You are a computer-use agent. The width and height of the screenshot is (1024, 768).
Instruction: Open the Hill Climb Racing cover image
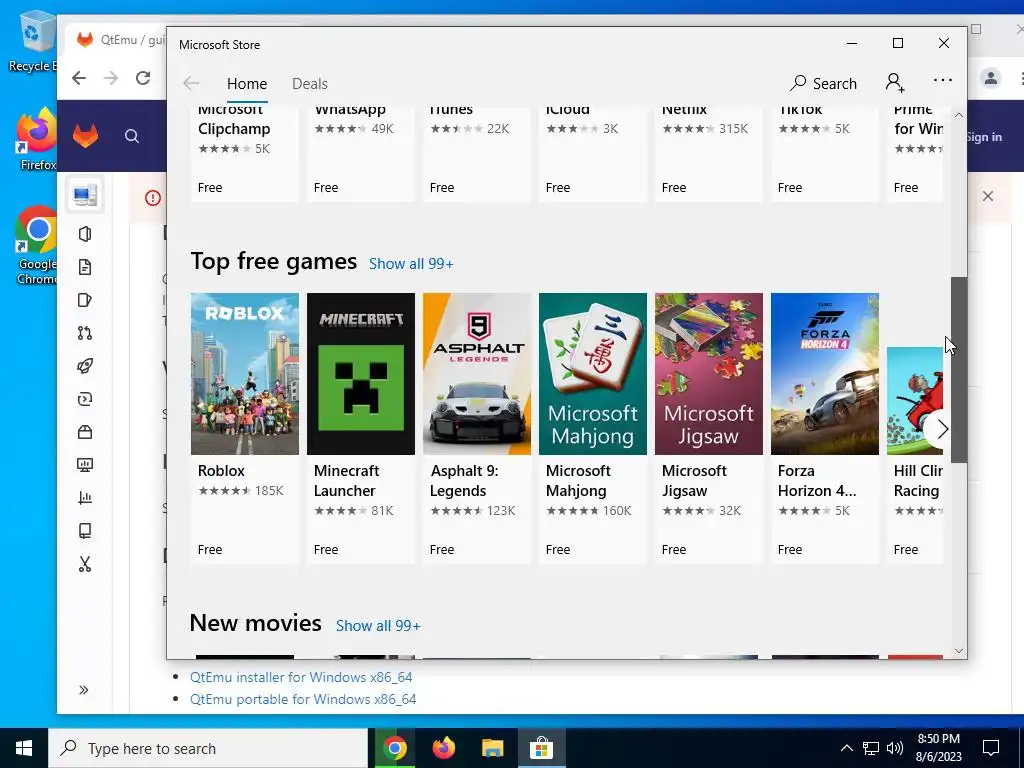914,400
